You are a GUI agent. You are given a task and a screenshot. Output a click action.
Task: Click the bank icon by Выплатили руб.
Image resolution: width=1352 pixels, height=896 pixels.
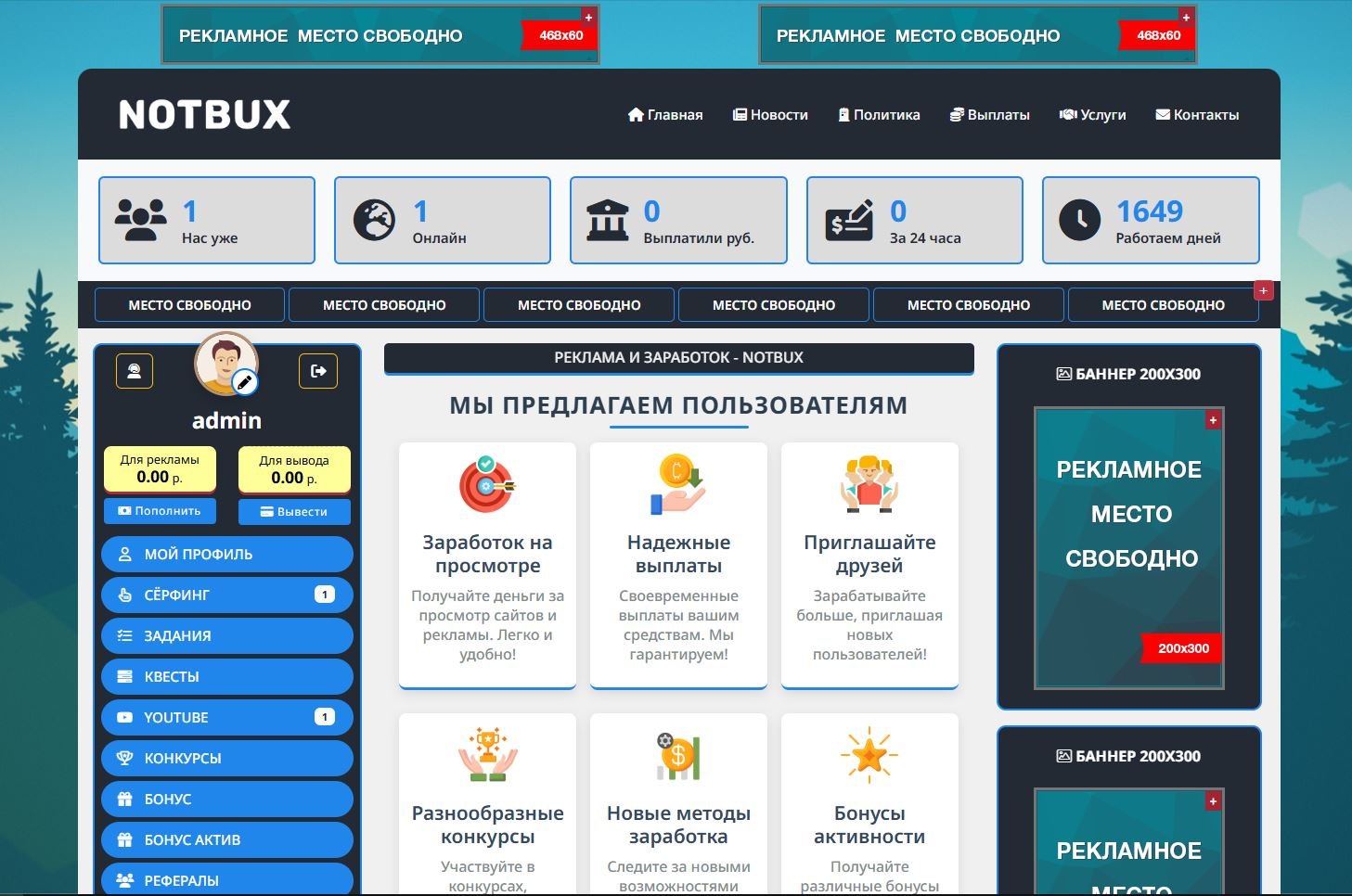click(x=608, y=220)
